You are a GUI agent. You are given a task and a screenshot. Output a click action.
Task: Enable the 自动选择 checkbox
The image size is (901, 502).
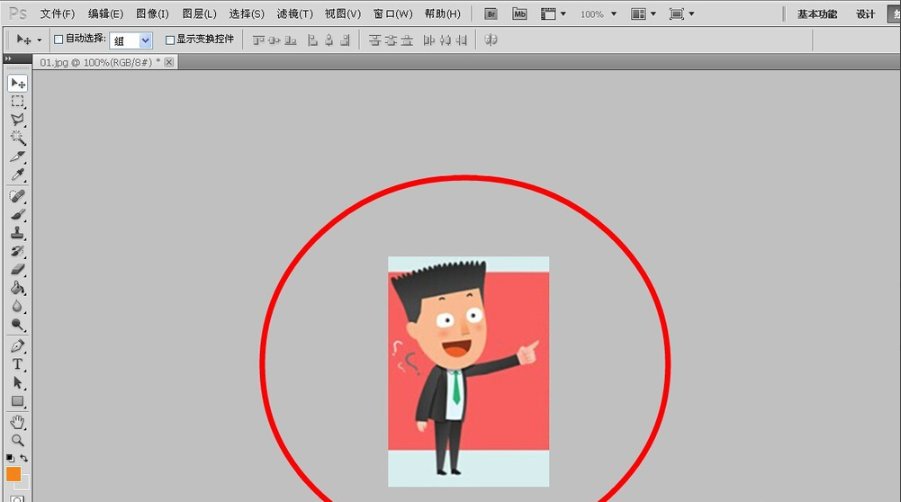coord(58,40)
